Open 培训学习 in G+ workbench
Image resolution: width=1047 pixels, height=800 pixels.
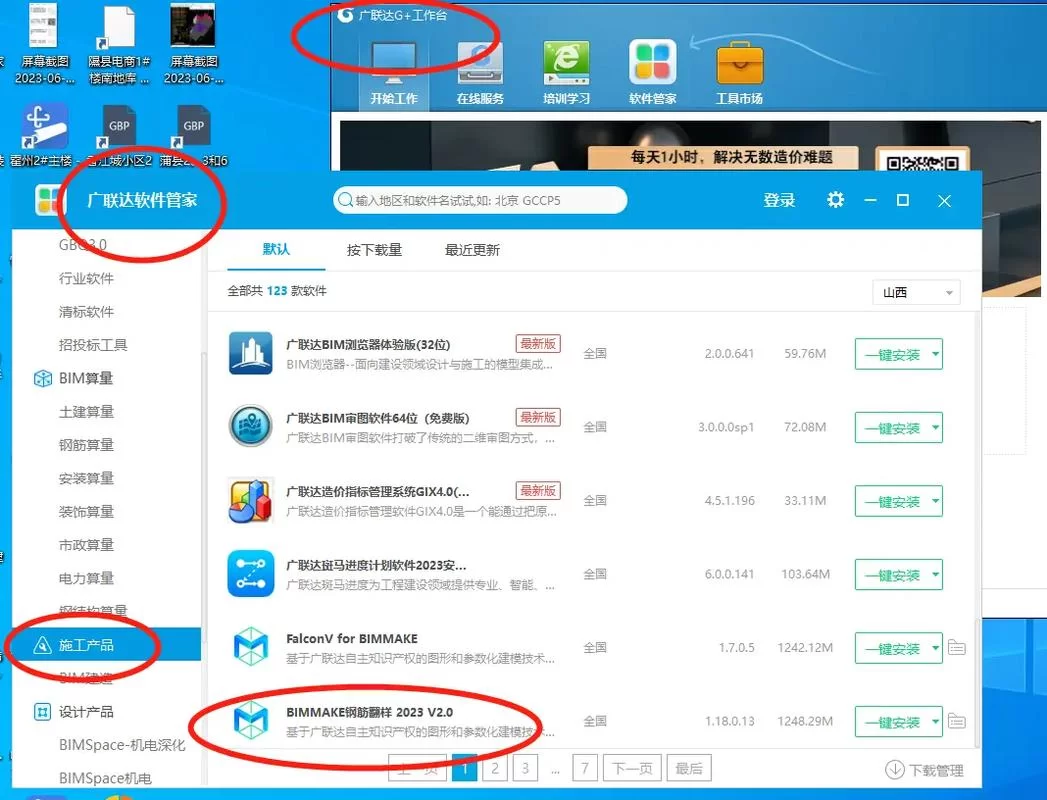[x=566, y=73]
